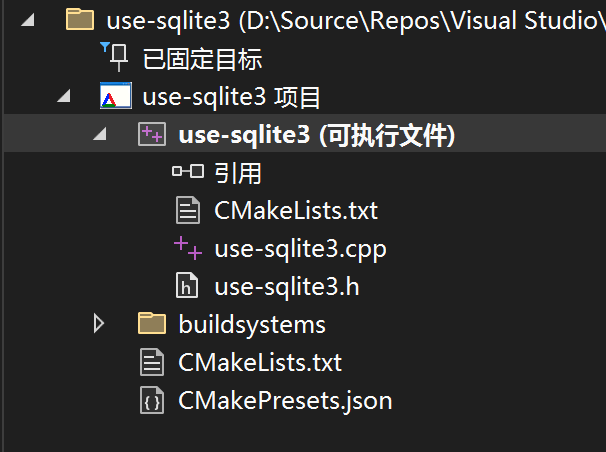Select the 已固定目标 label
Screen dimensions: 606x452
point(203,59)
